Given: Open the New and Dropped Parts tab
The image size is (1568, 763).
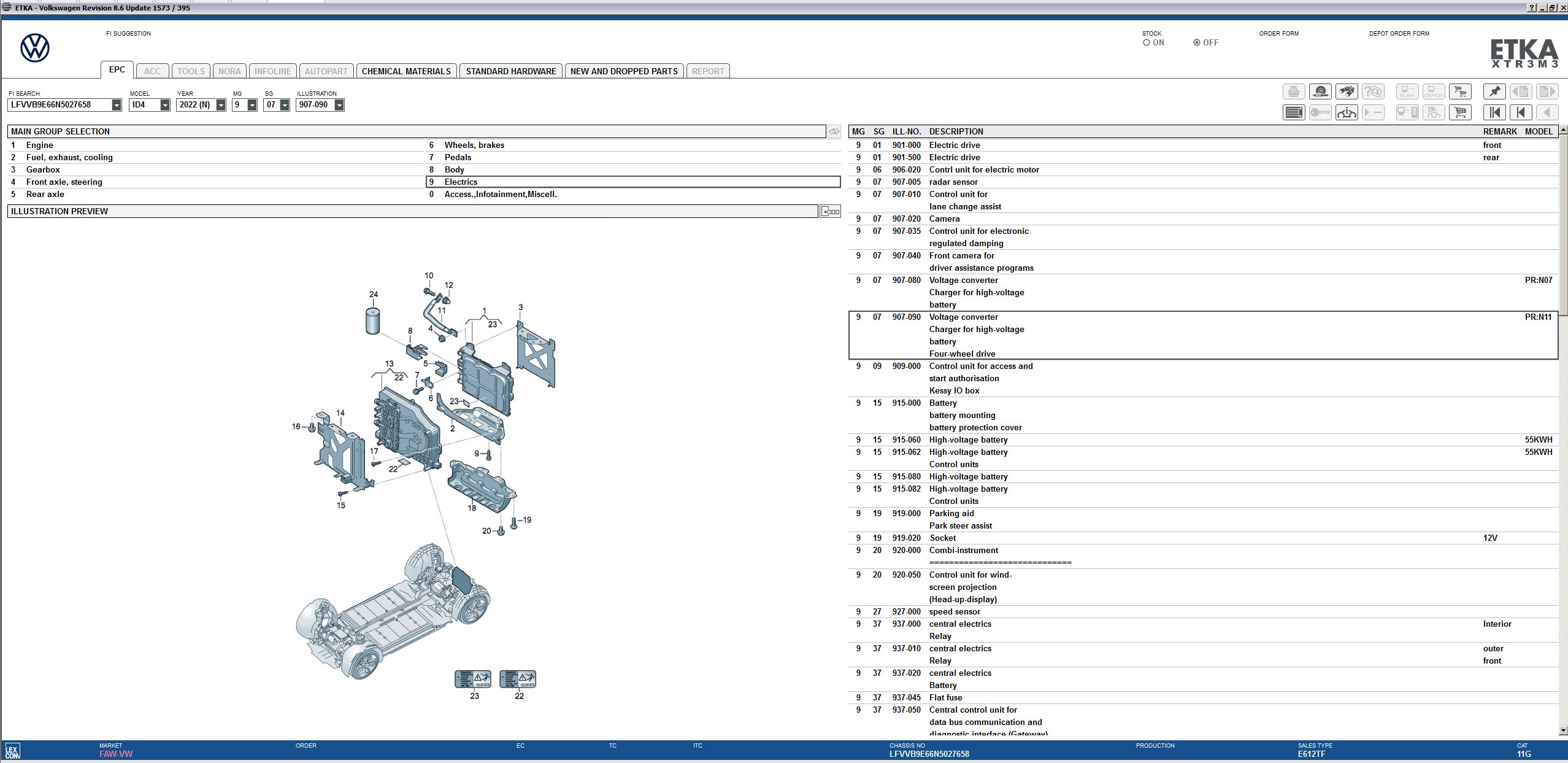Looking at the screenshot, I should [624, 71].
